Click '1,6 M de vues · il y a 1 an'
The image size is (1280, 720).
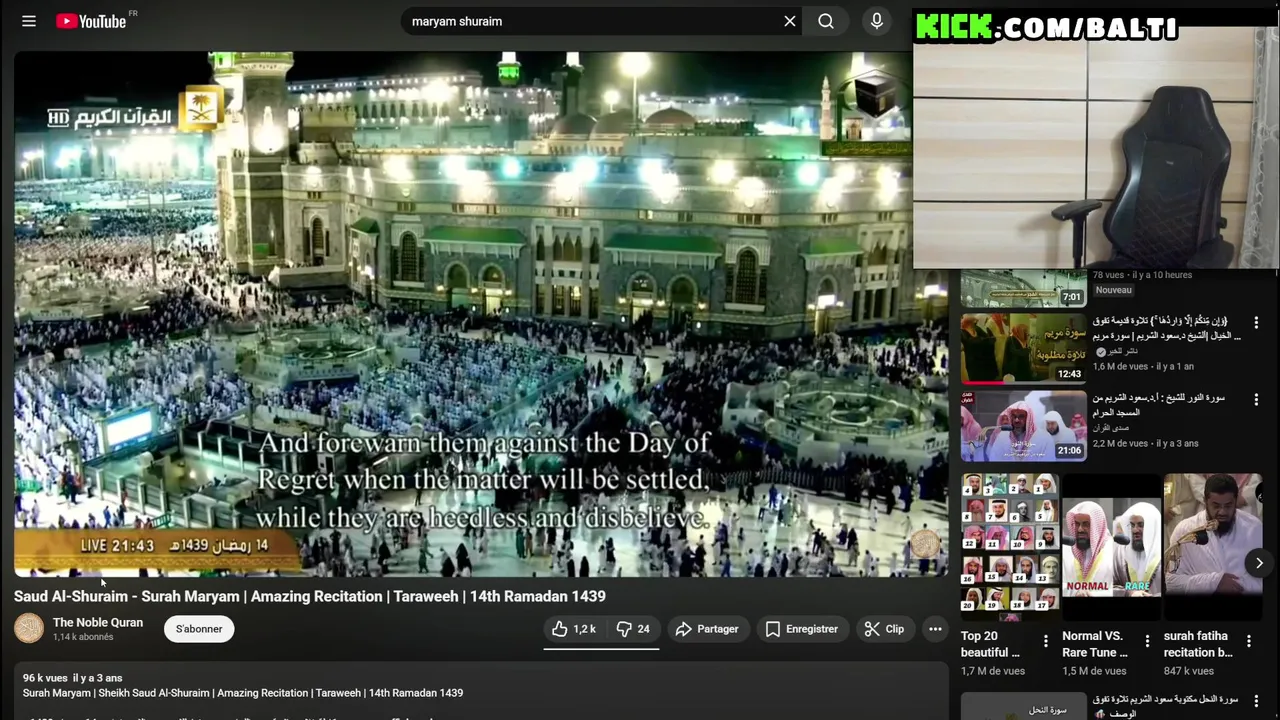1143,367
